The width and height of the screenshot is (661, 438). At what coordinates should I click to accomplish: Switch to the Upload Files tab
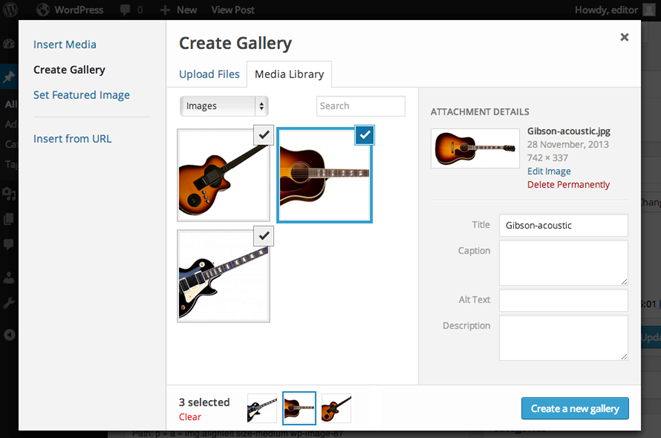pos(209,74)
